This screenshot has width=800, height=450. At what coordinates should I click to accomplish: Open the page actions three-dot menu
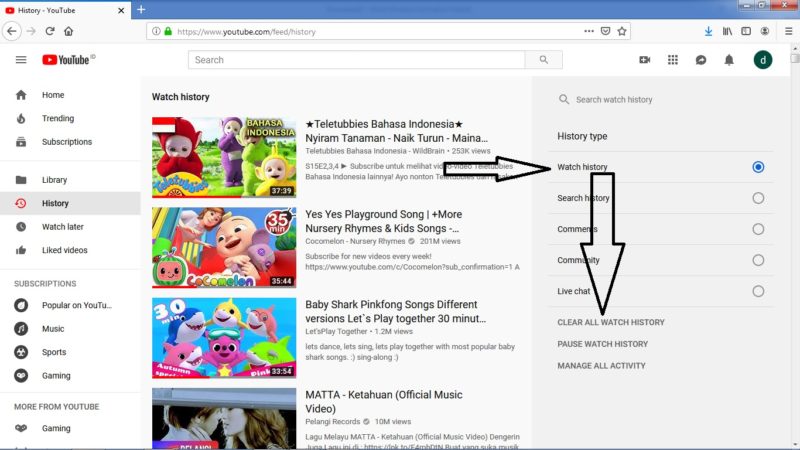tap(589, 31)
